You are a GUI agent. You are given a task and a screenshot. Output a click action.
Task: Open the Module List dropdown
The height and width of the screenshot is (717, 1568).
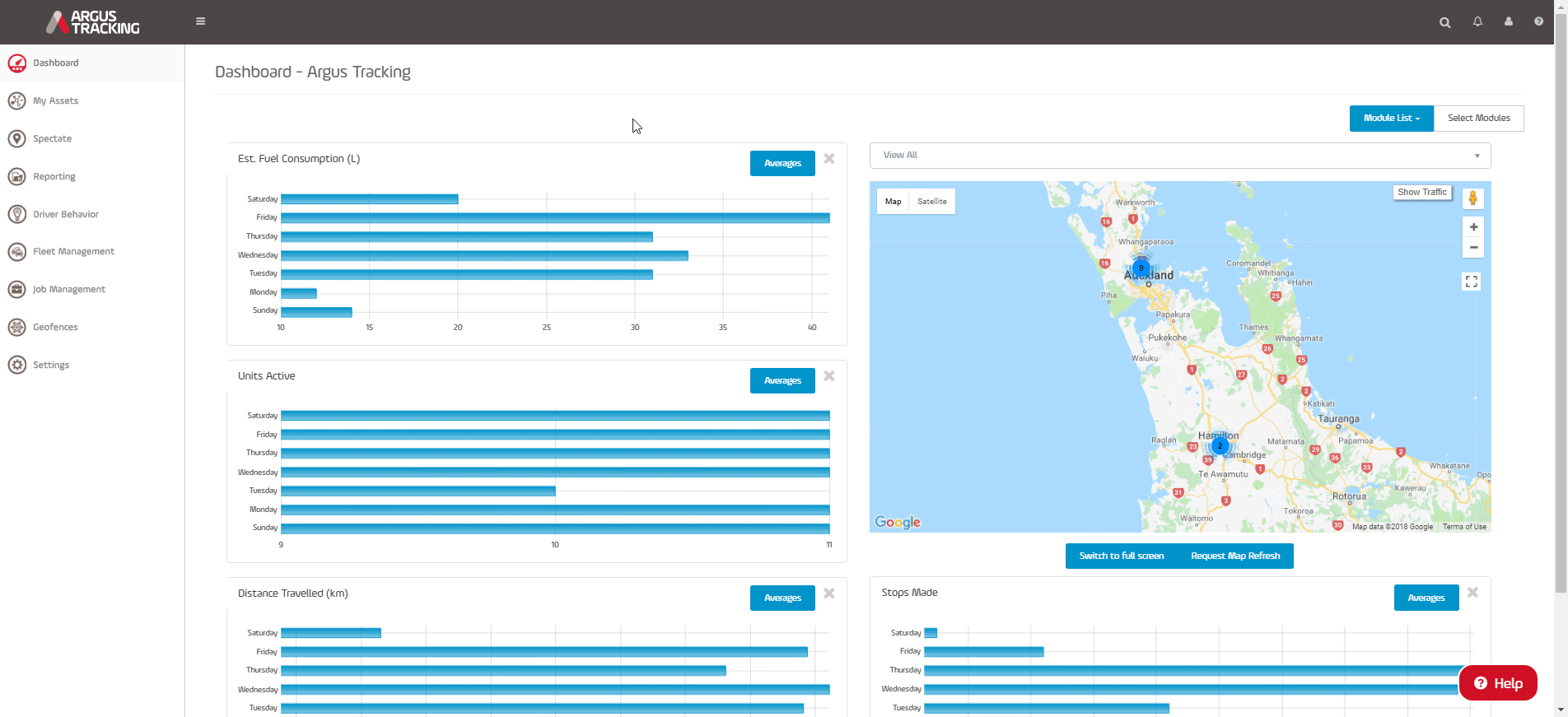tap(1391, 119)
